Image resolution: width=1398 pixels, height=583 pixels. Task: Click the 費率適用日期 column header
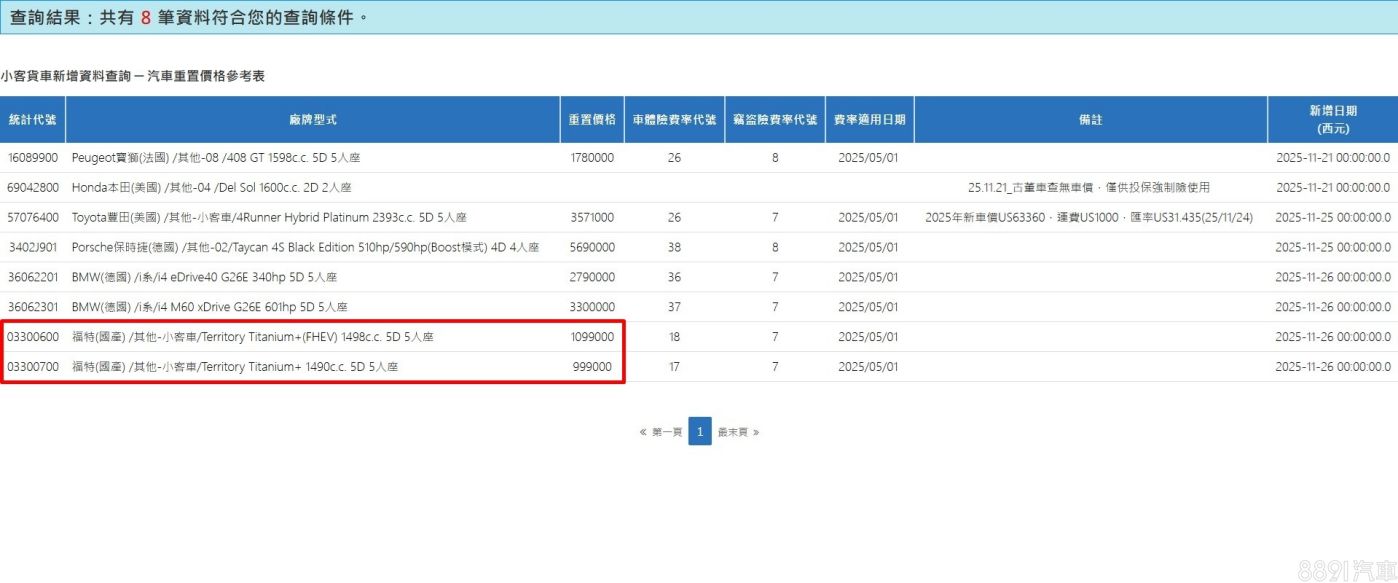click(x=869, y=119)
